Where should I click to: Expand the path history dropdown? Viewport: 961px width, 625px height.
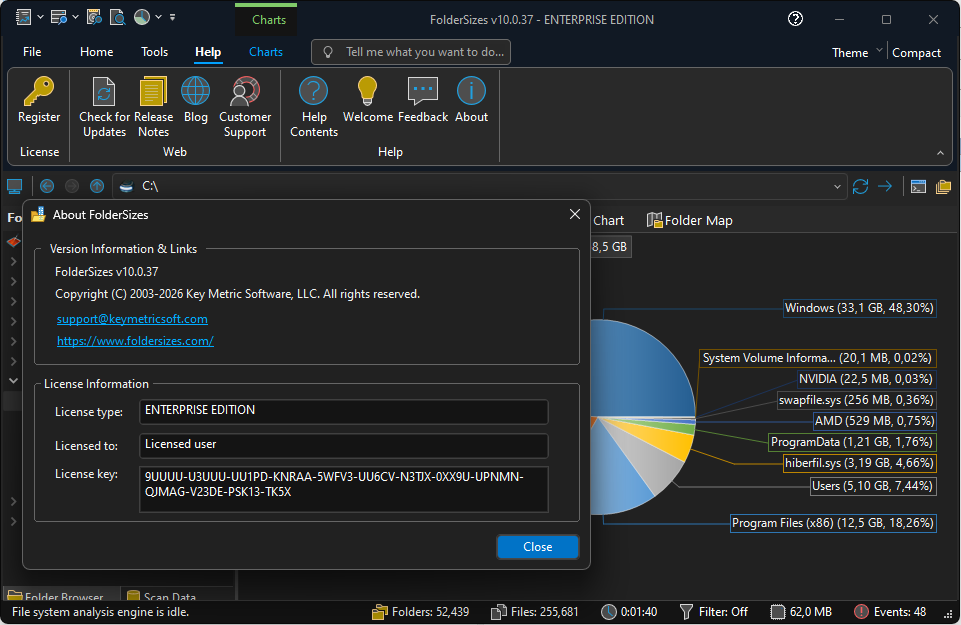pyautogui.click(x=837, y=186)
